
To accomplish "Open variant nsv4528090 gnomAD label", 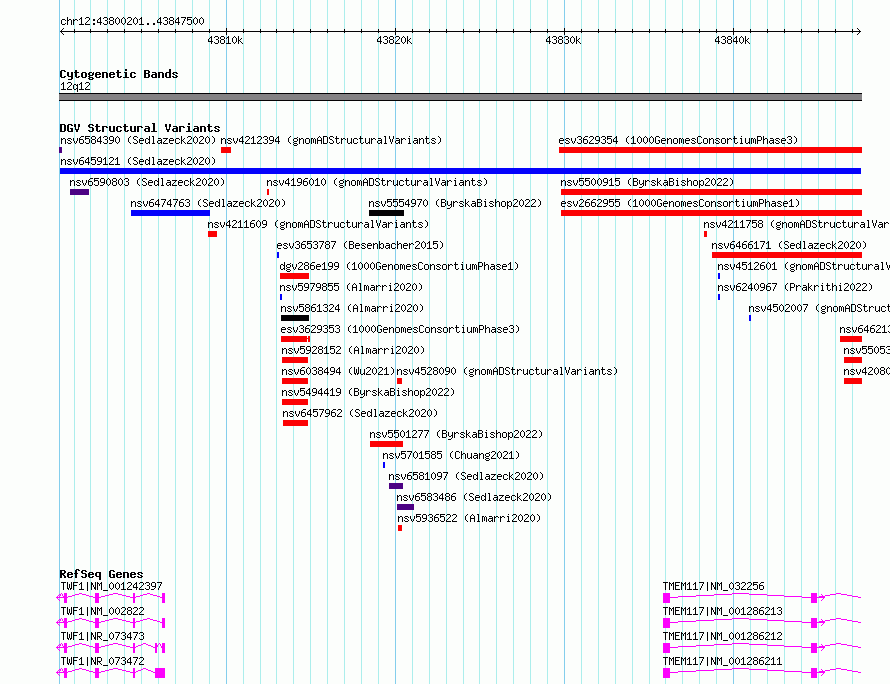I will click(507, 371).
